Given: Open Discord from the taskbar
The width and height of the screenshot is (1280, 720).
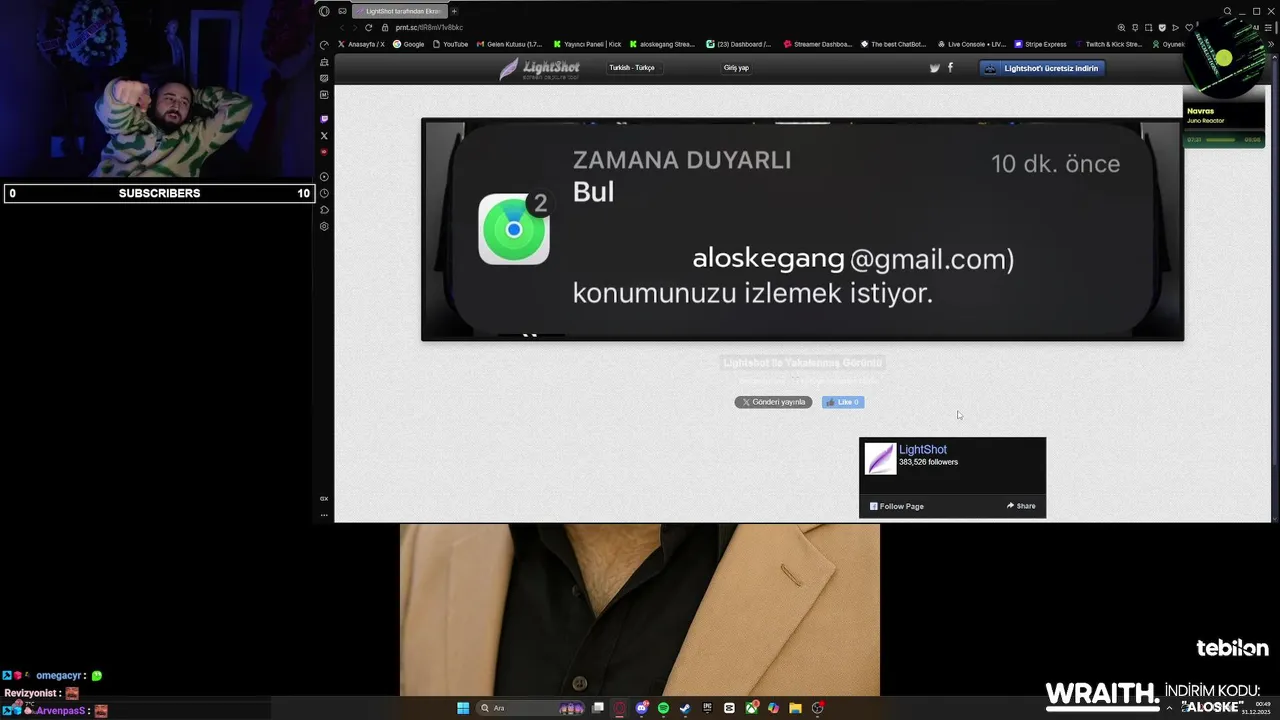Looking at the screenshot, I should [641, 708].
